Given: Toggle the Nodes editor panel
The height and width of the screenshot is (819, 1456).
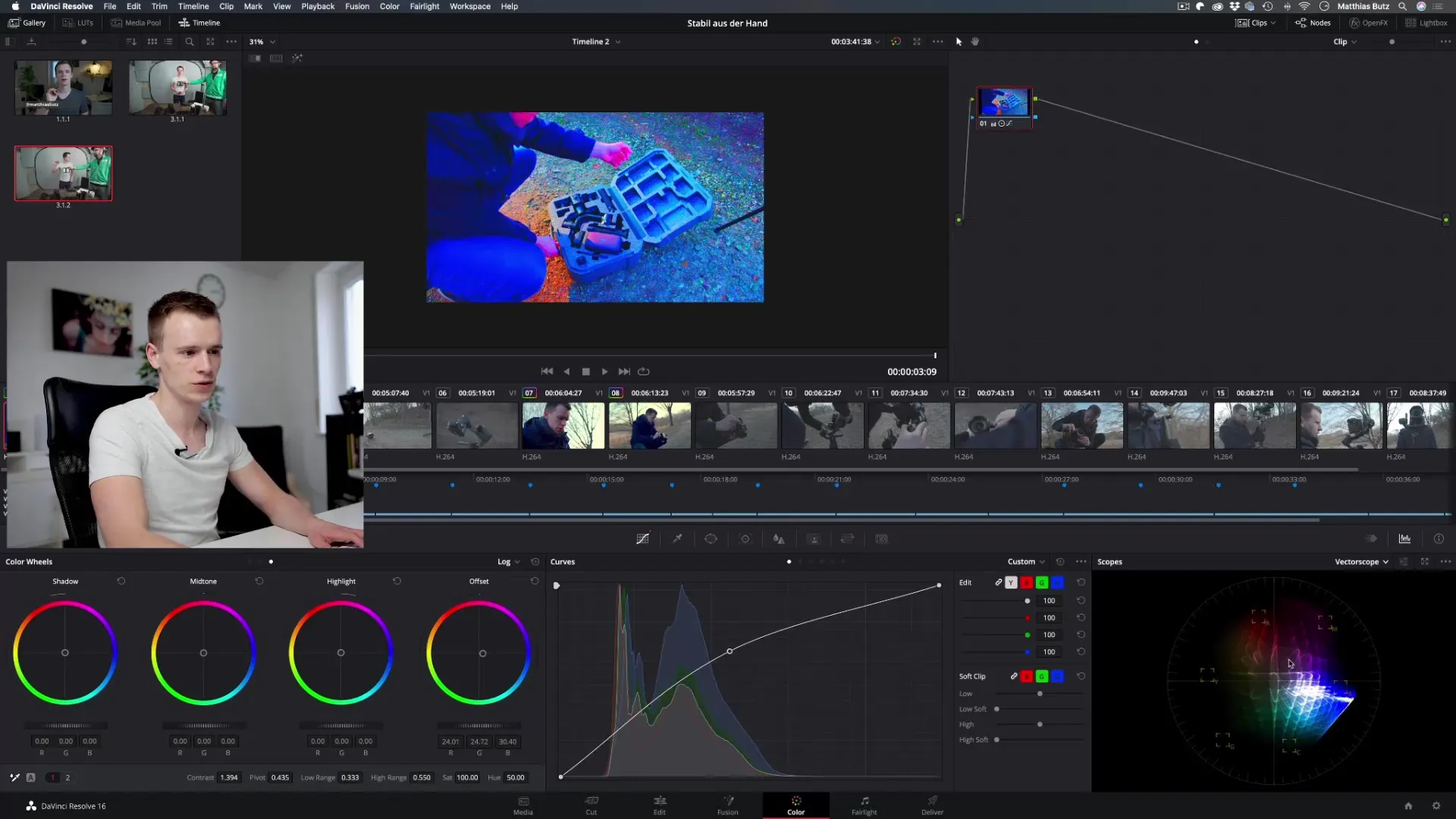Looking at the screenshot, I should (x=1313, y=23).
